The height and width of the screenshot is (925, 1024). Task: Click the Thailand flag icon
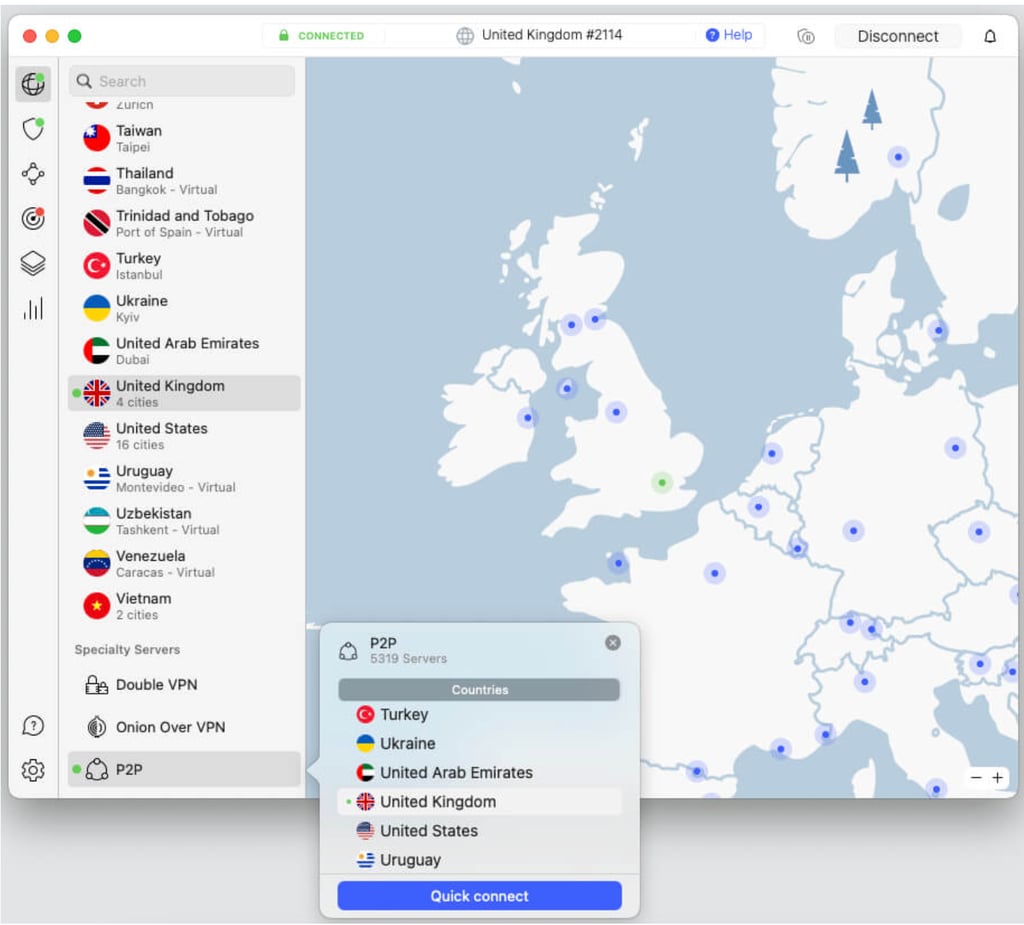[x=97, y=180]
